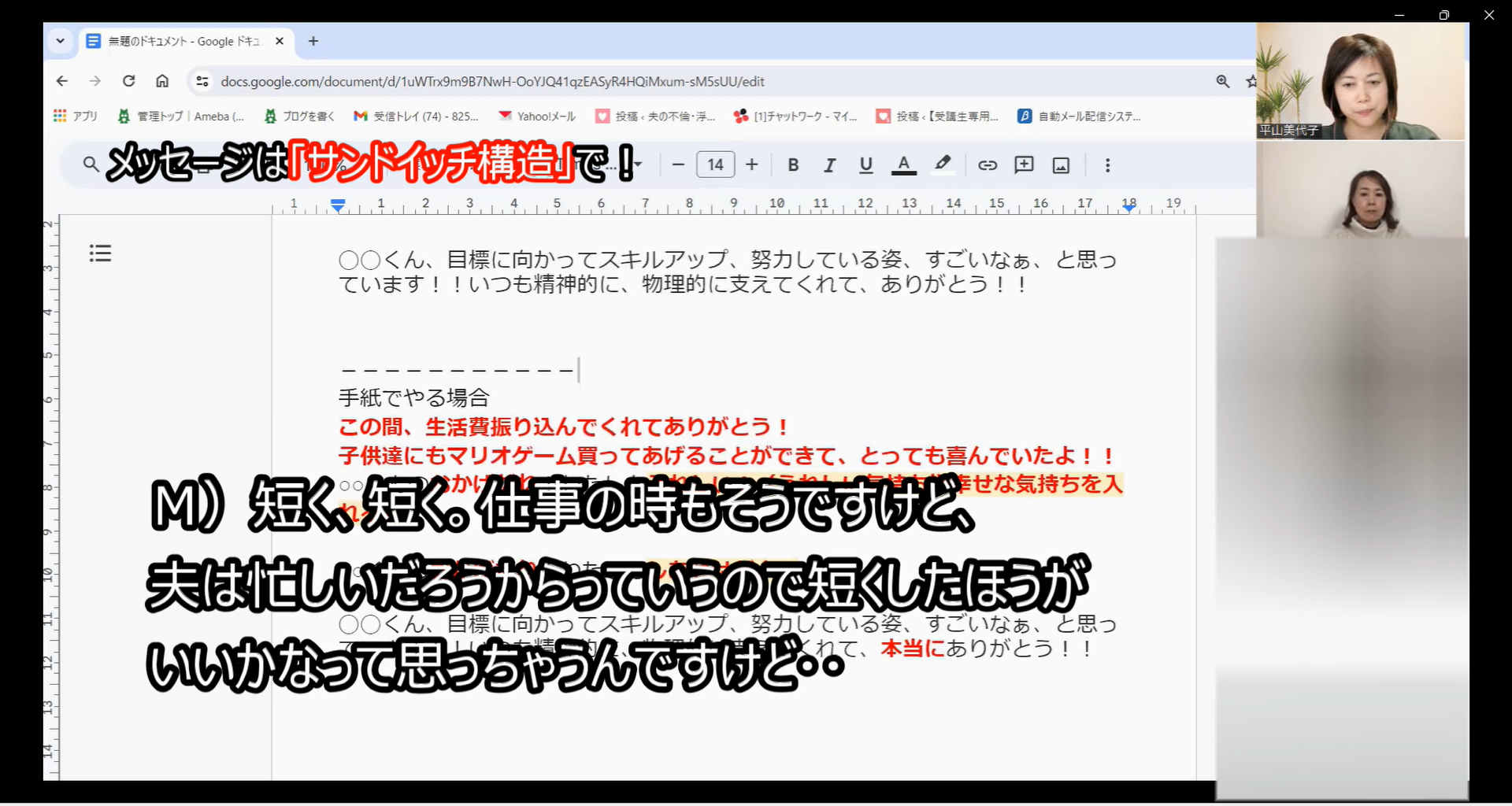1512x806 pixels.
Task: Click the browser reload button
Action: point(129,81)
